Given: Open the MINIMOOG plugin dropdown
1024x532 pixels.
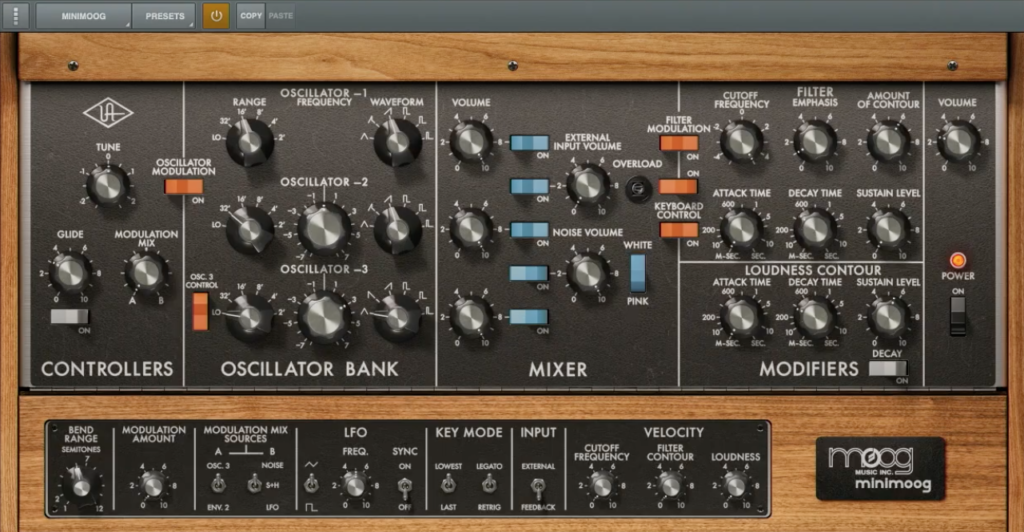Looking at the screenshot, I should 84,16.
